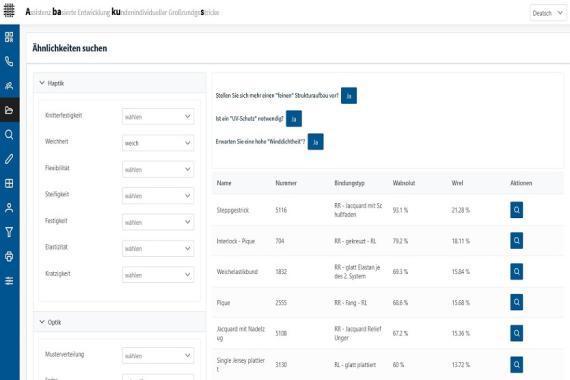Open the Weichheit dropdown set to weich
Screen dimensions: 570x380
pos(158,143)
